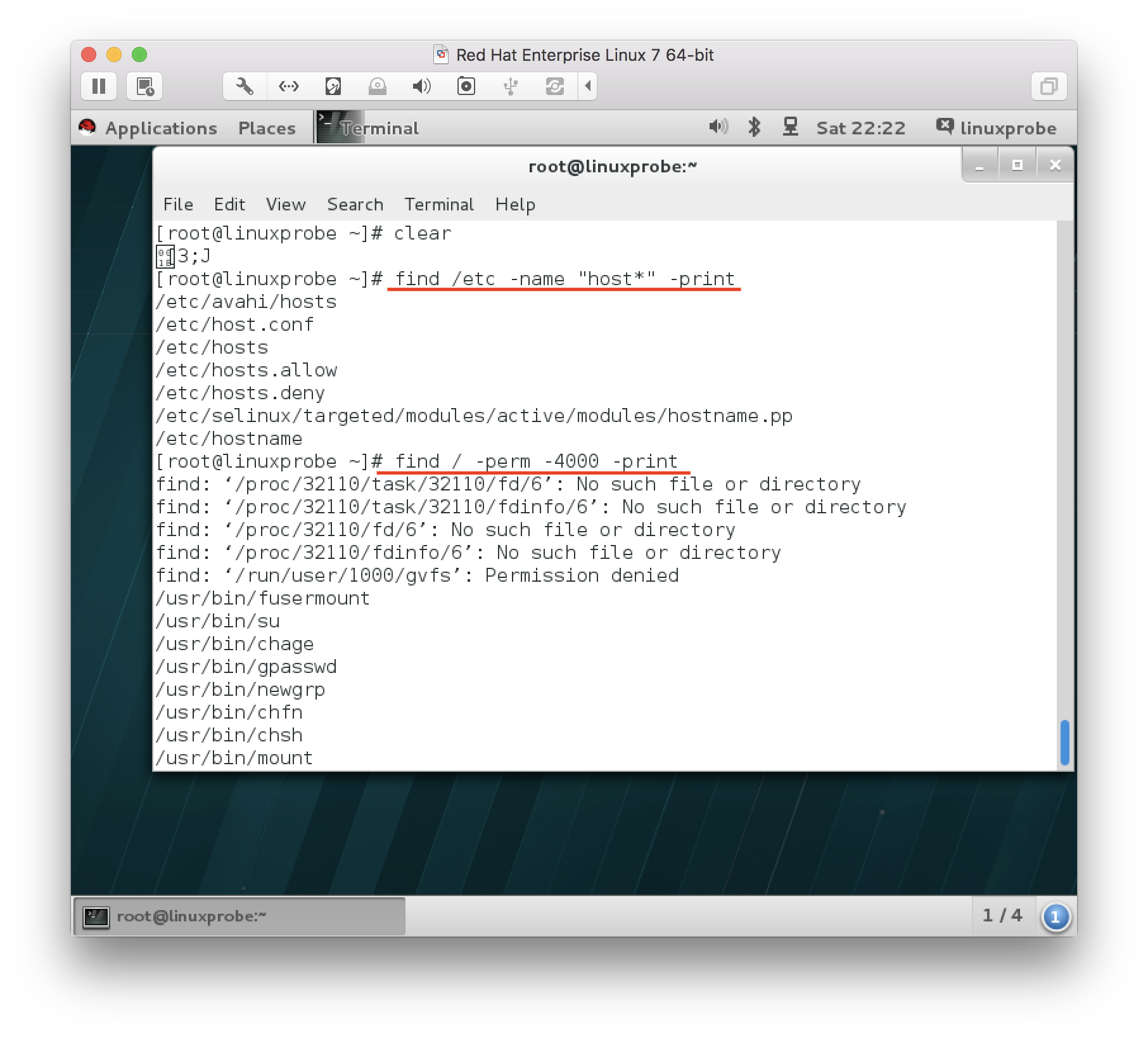
Task: Click the /etc/host.conf output line
Action: pos(235,324)
